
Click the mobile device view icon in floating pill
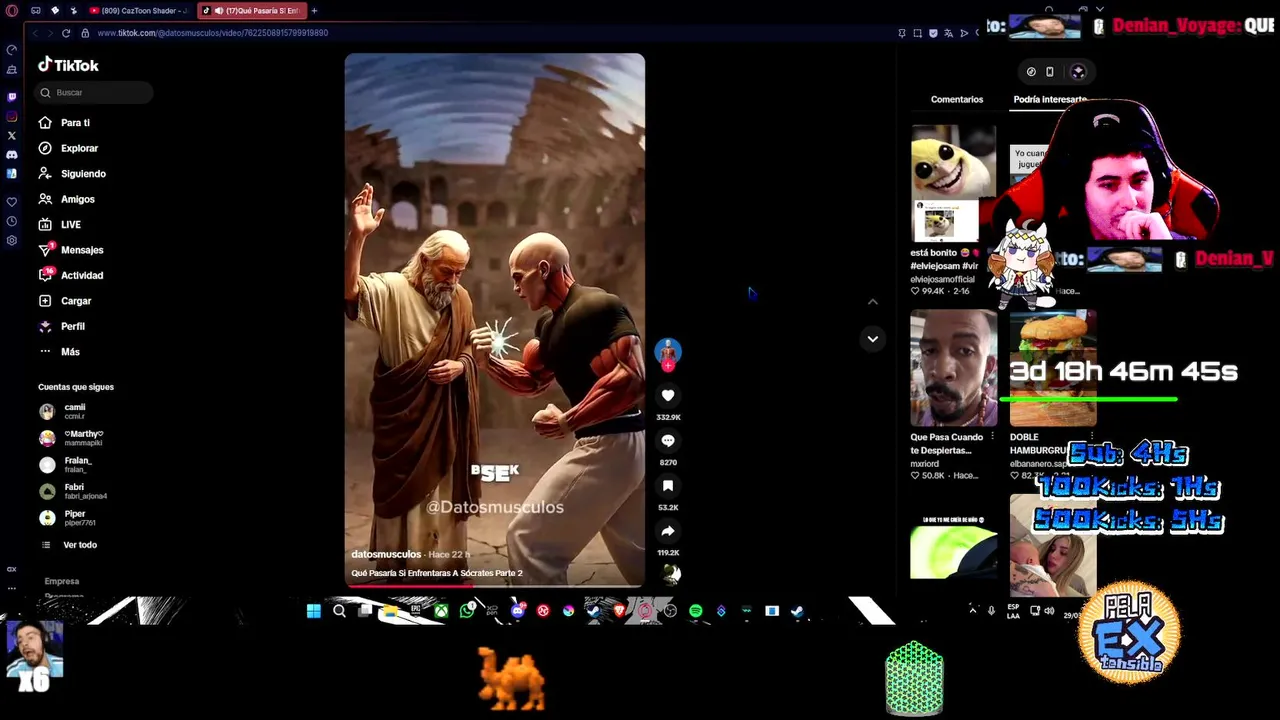[1050, 72]
